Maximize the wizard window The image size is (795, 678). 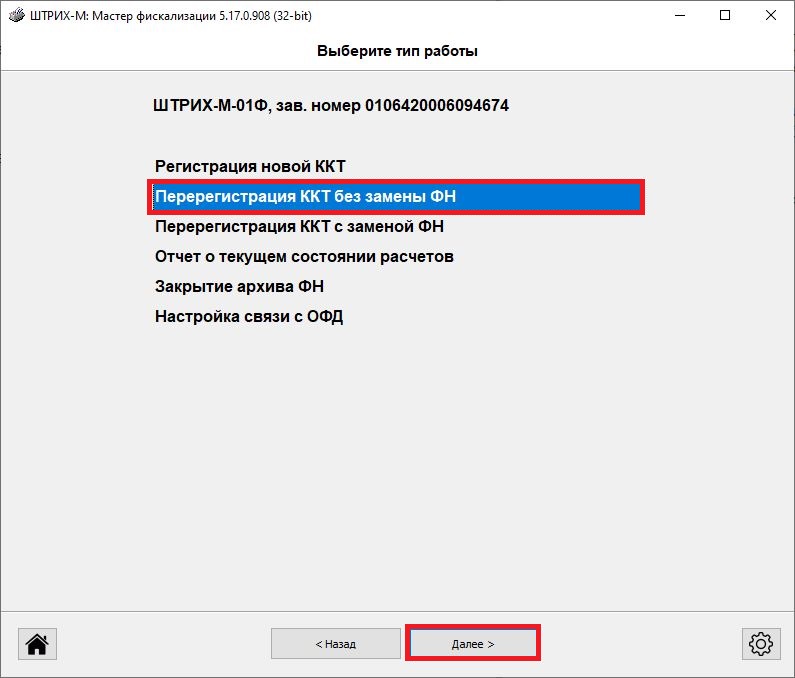tap(725, 16)
